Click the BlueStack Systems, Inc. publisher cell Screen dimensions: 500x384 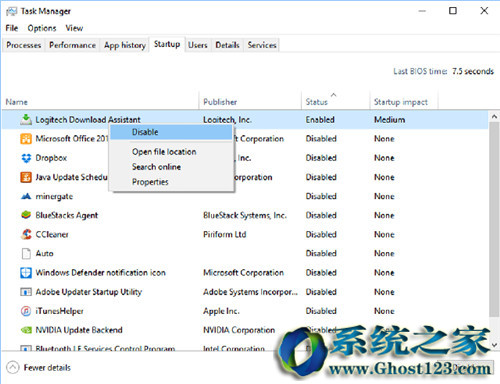[x=245, y=215]
